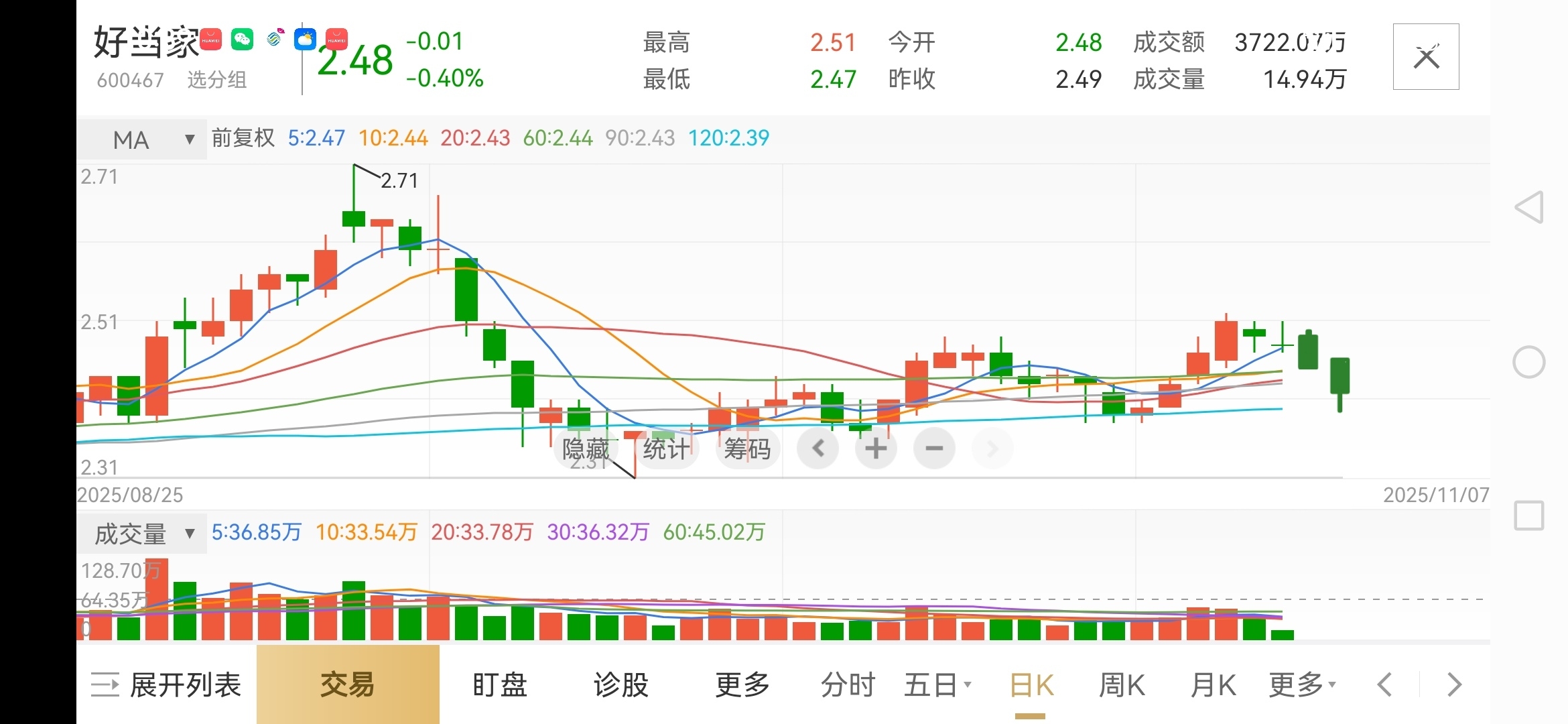The width and height of the screenshot is (1568, 724).
Task: Tap 前复权 price adjustment setting
Action: tap(243, 138)
